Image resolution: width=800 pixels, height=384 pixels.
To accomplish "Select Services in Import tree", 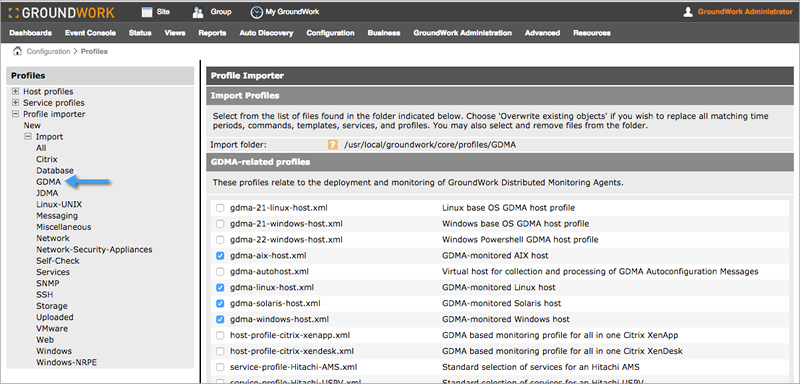I will (53, 272).
